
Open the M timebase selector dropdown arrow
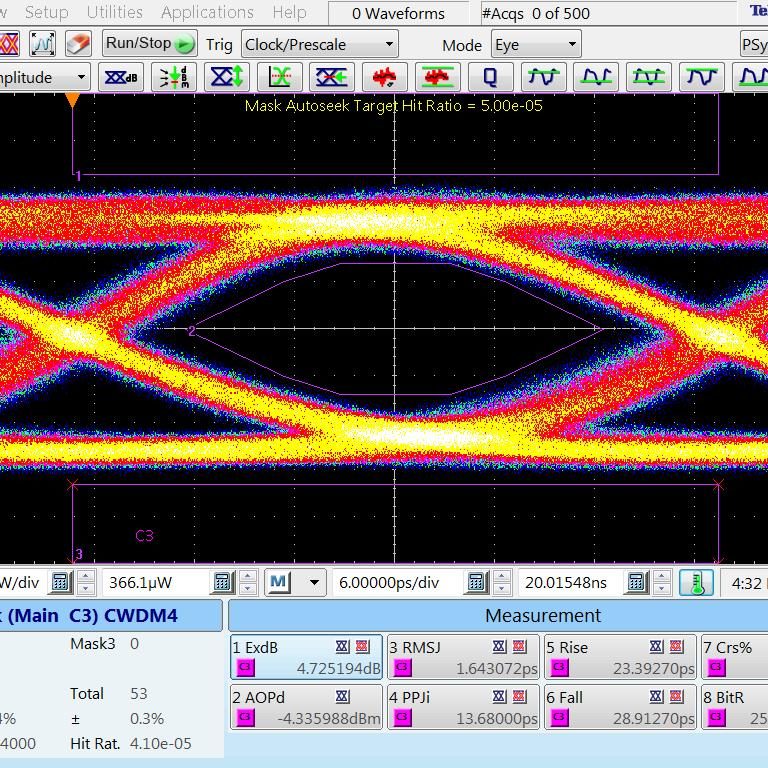tap(314, 583)
